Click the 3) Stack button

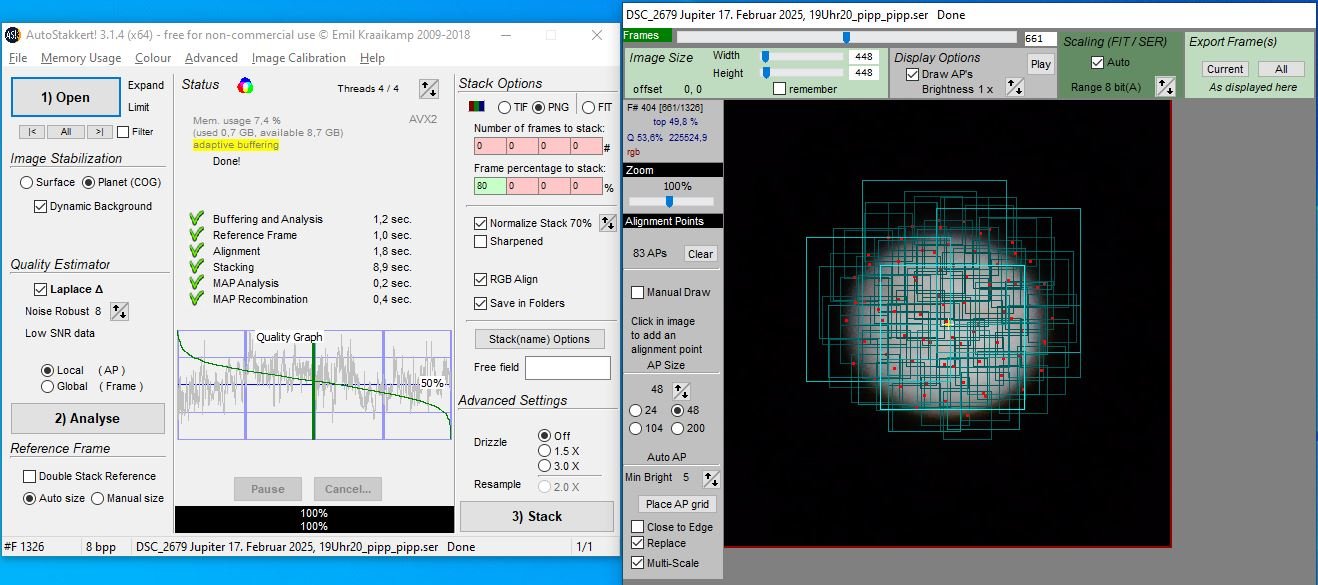537,516
